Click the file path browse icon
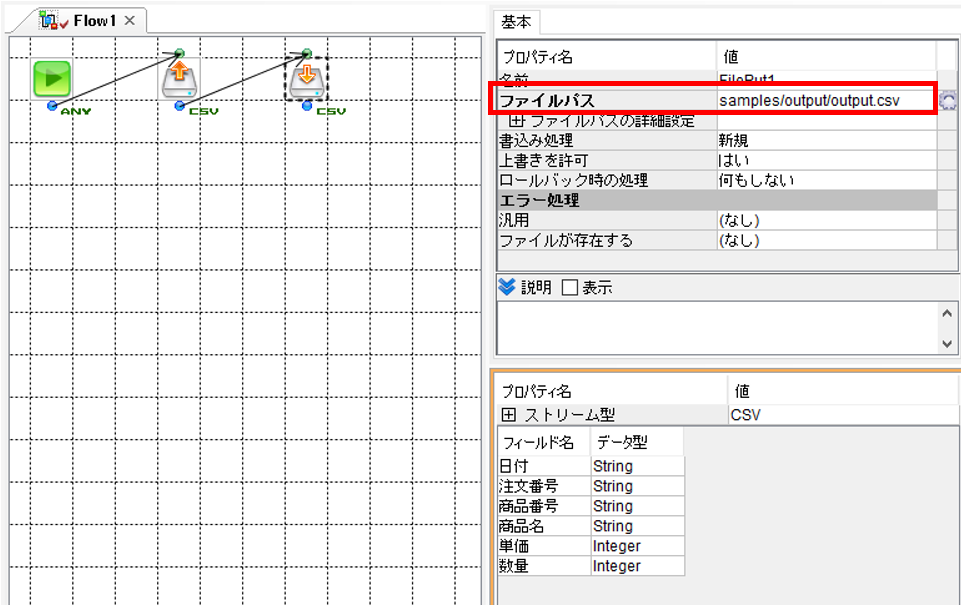 (948, 100)
